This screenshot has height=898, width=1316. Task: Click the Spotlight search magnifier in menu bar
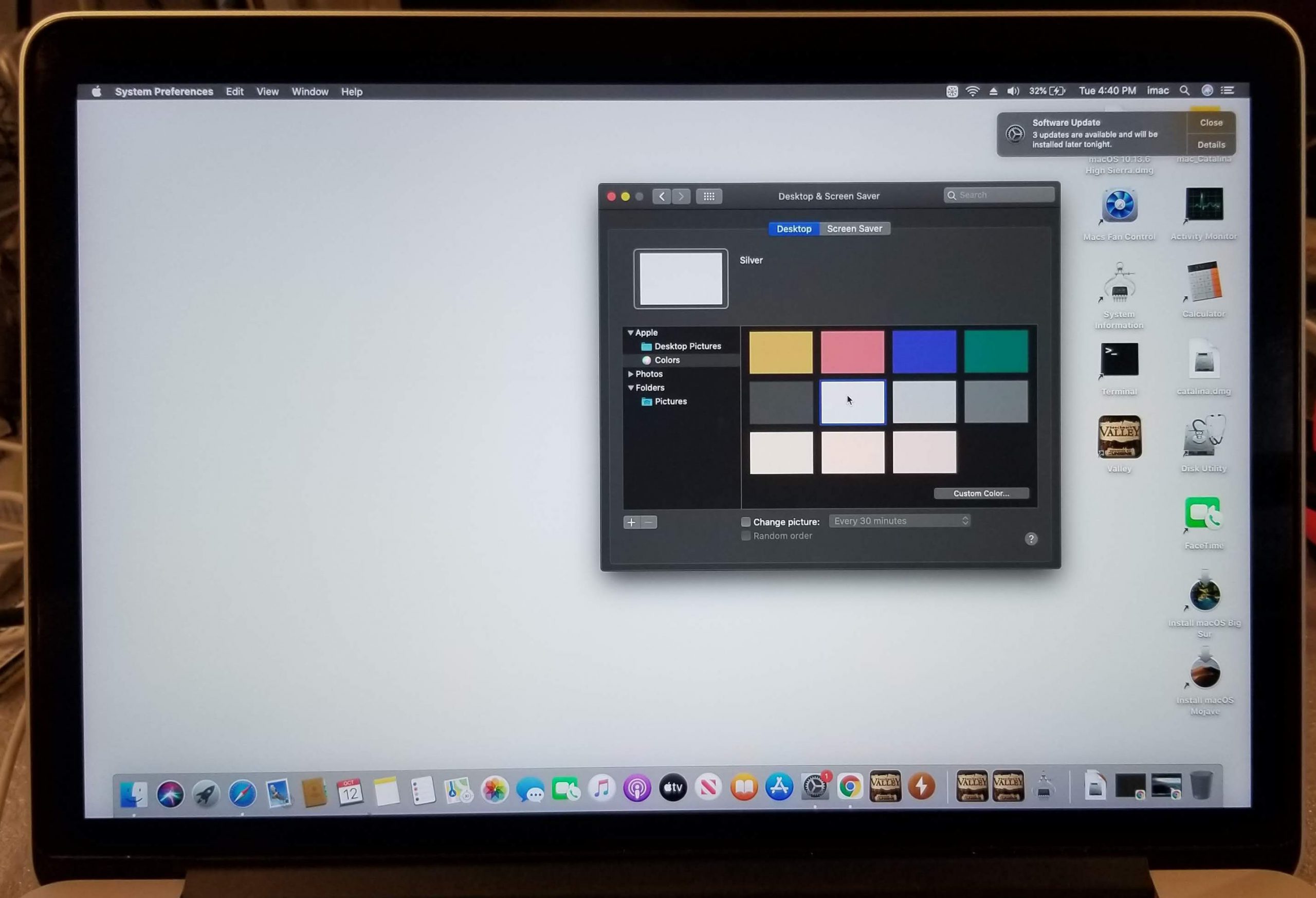click(1184, 90)
